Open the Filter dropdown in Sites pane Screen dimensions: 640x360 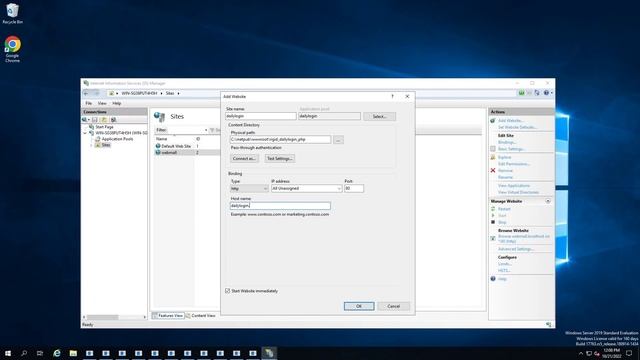click(x=206, y=130)
